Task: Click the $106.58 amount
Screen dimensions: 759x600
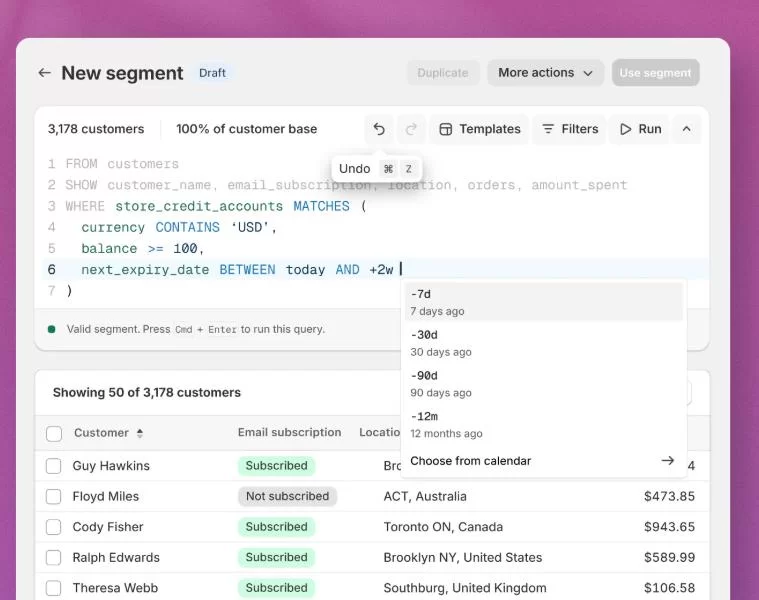Action: pyautogui.click(x=669, y=588)
